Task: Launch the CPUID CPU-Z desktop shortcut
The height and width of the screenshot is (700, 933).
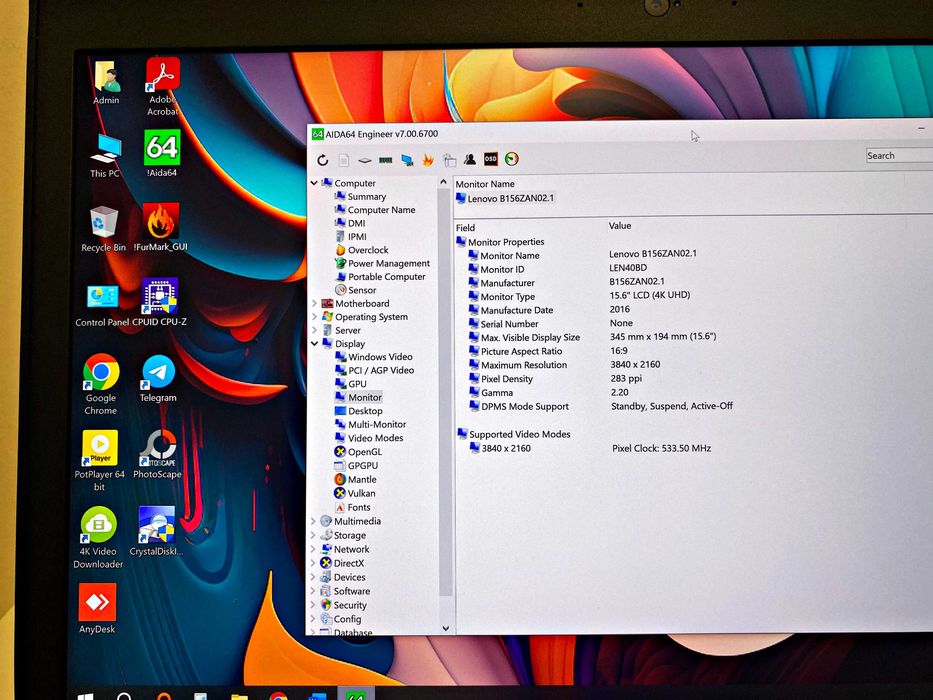Action: pyautogui.click(x=159, y=302)
